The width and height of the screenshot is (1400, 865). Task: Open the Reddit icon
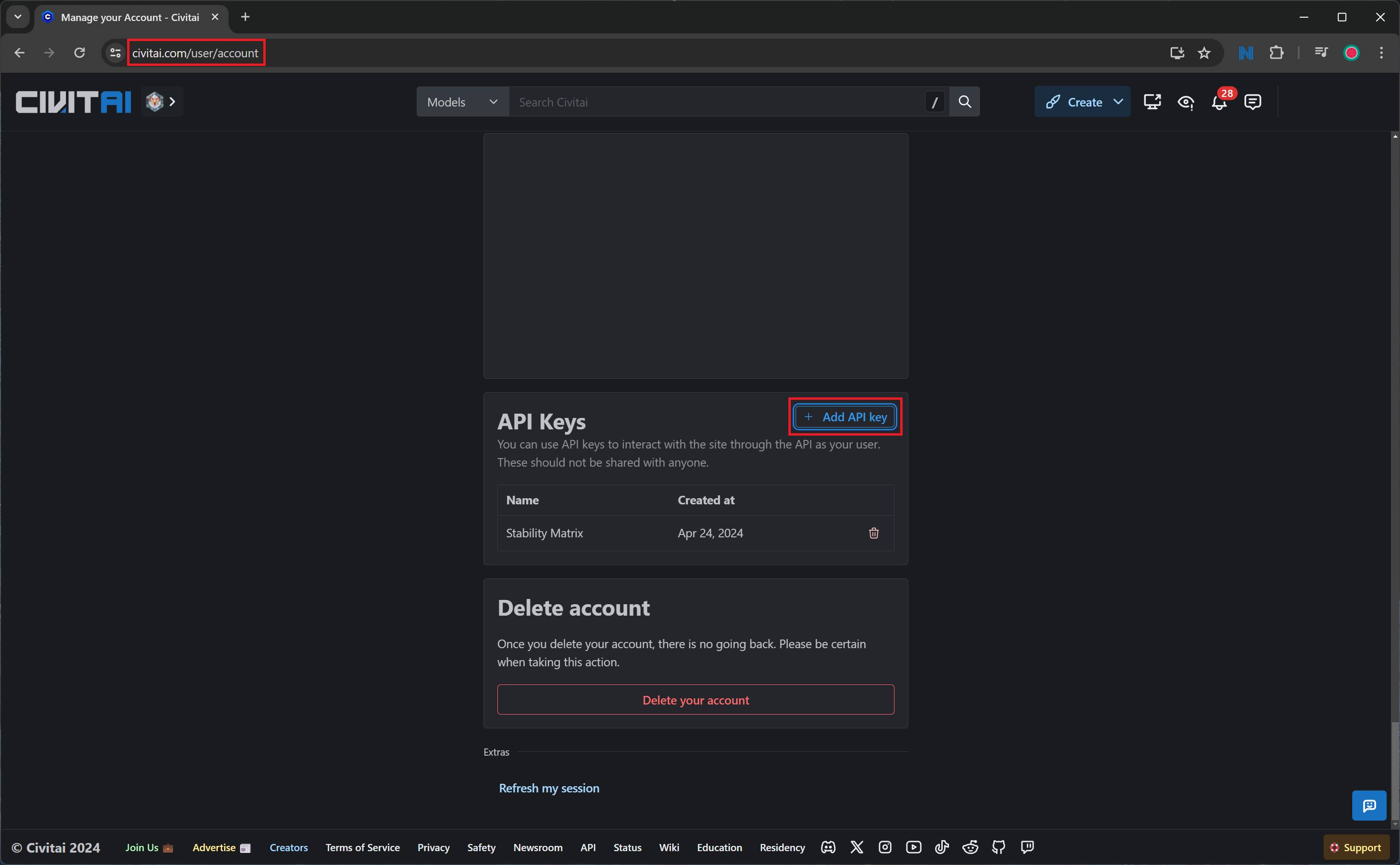970,847
